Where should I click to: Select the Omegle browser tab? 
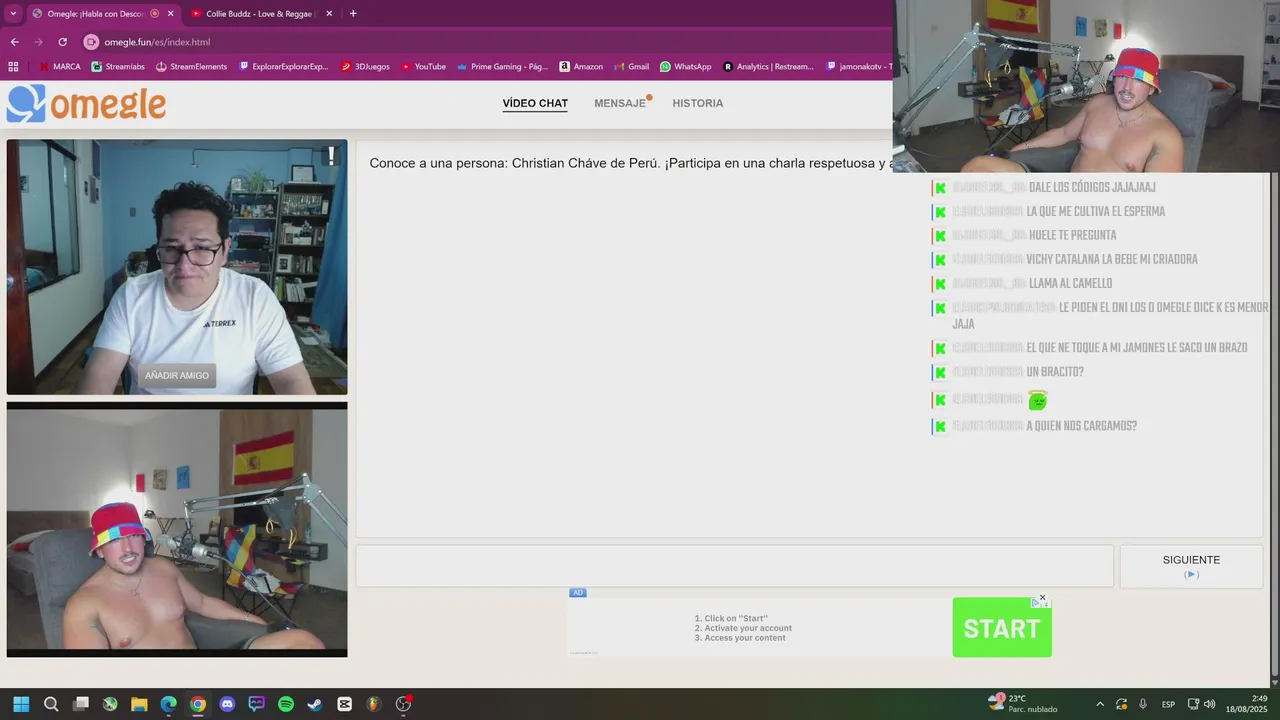click(95, 14)
